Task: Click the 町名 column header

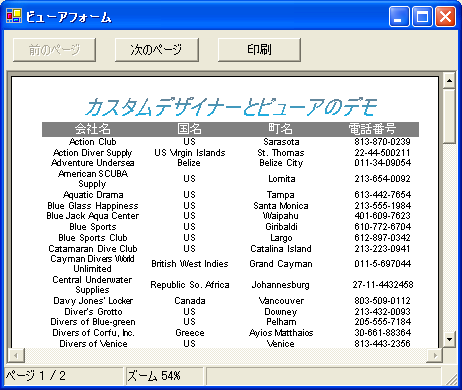Action: [281, 129]
